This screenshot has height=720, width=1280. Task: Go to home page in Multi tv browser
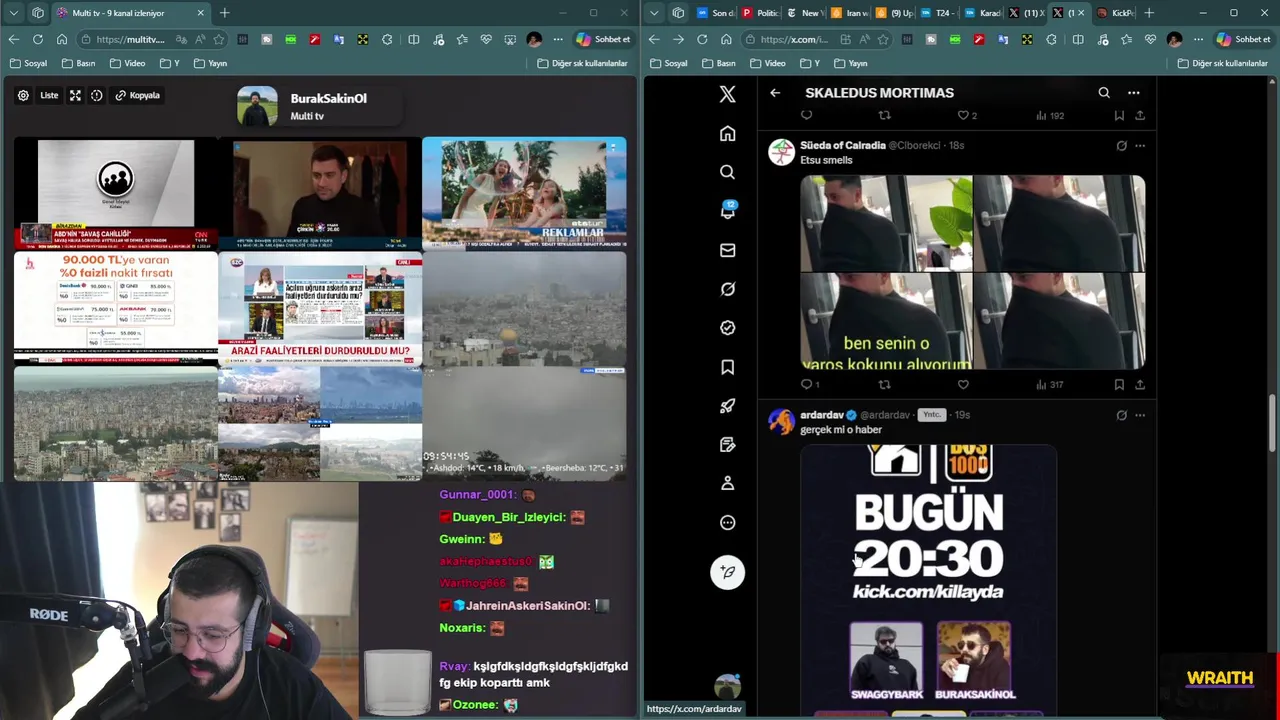coord(62,39)
